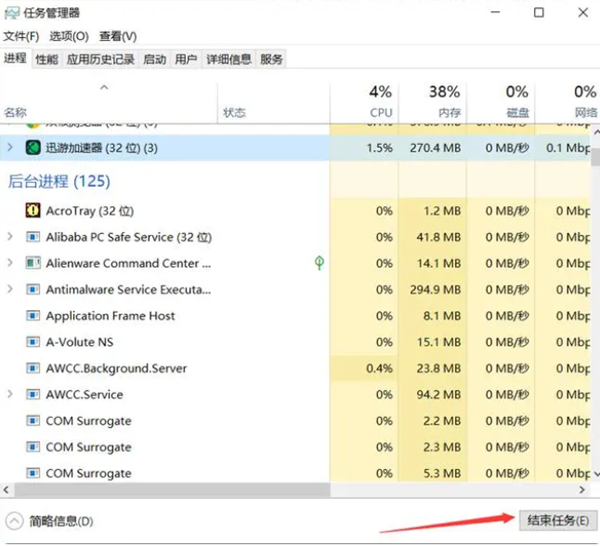
Task: Expand the AWCC.Service process group
Action: click(10, 394)
